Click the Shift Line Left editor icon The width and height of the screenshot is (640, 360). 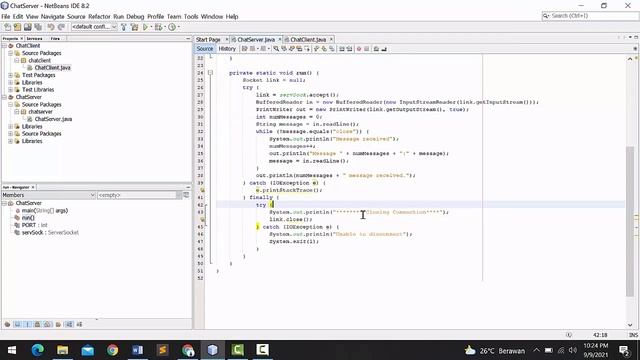point(342,49)
